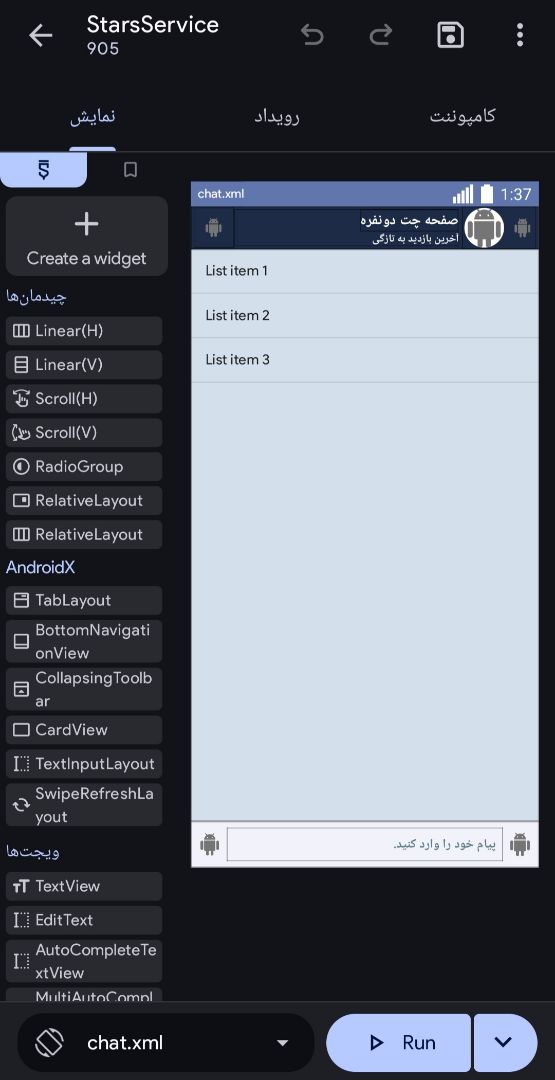Pick the SwipeRefreshLayout widget

[84, 804]
